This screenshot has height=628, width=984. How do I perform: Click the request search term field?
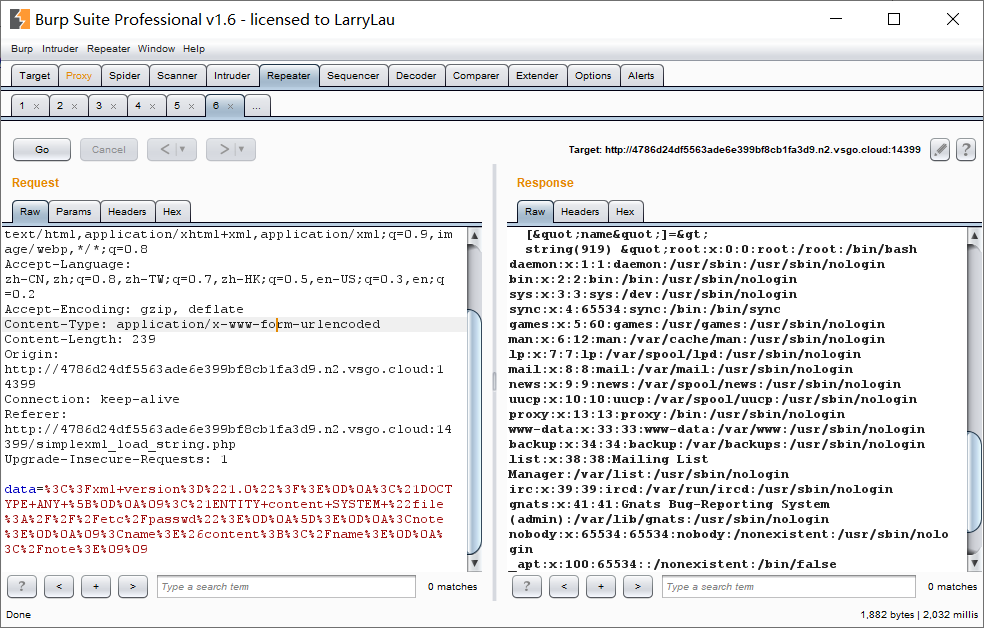pyautogui.click(x=286, y=587)
